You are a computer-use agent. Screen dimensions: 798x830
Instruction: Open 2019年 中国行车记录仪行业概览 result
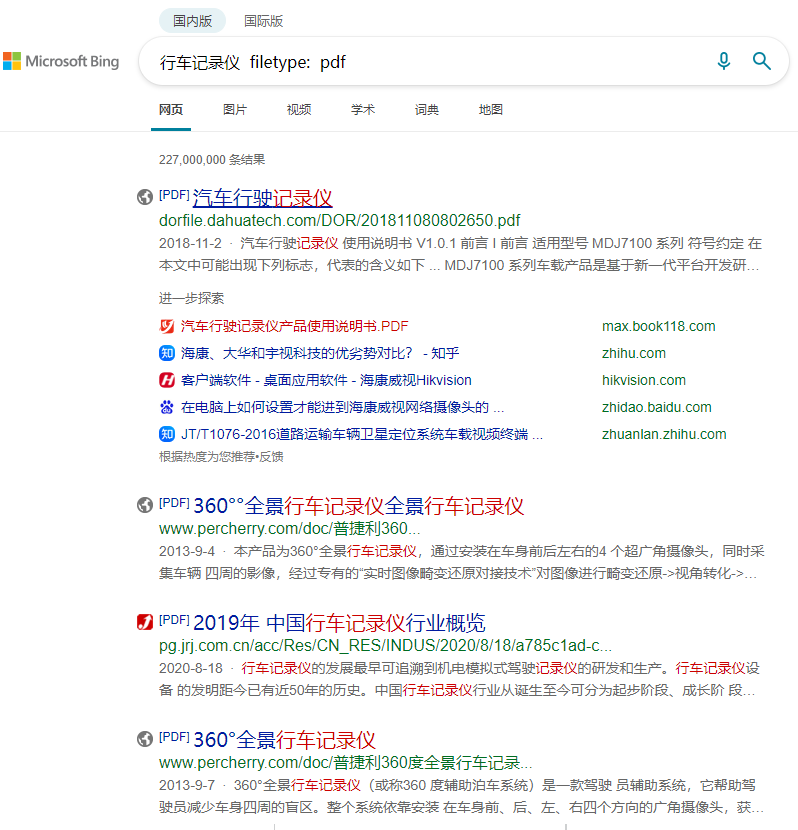point(339,623)
